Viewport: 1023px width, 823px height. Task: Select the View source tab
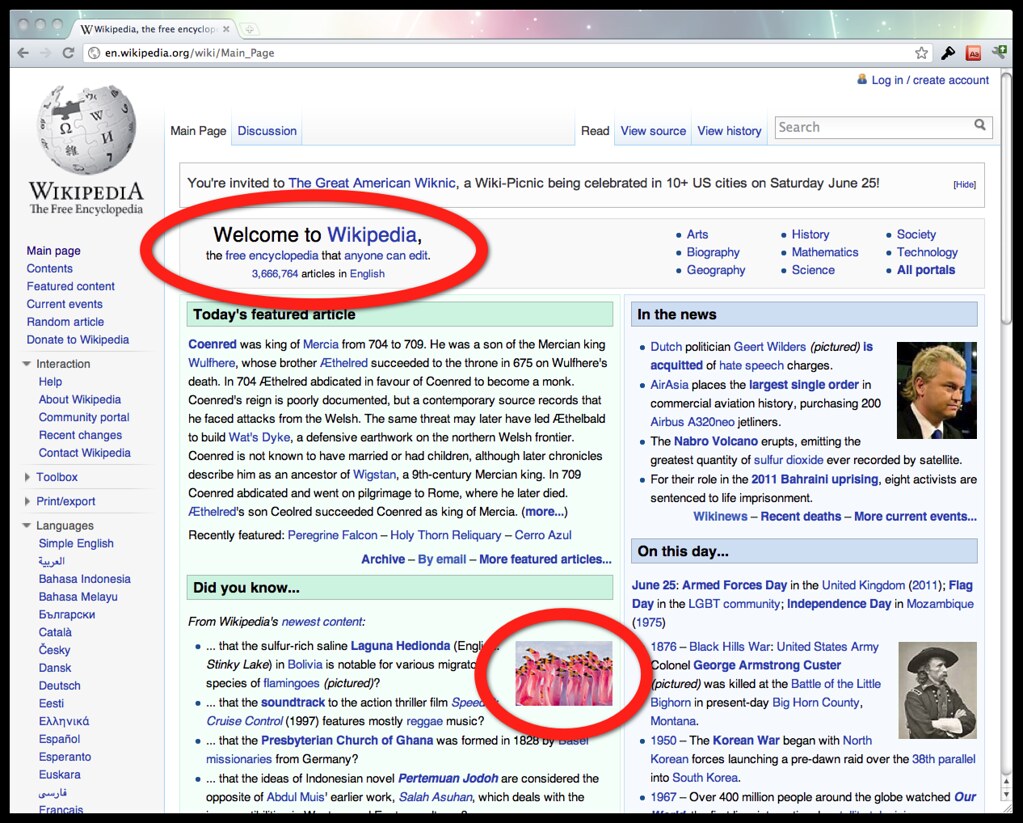653,131
